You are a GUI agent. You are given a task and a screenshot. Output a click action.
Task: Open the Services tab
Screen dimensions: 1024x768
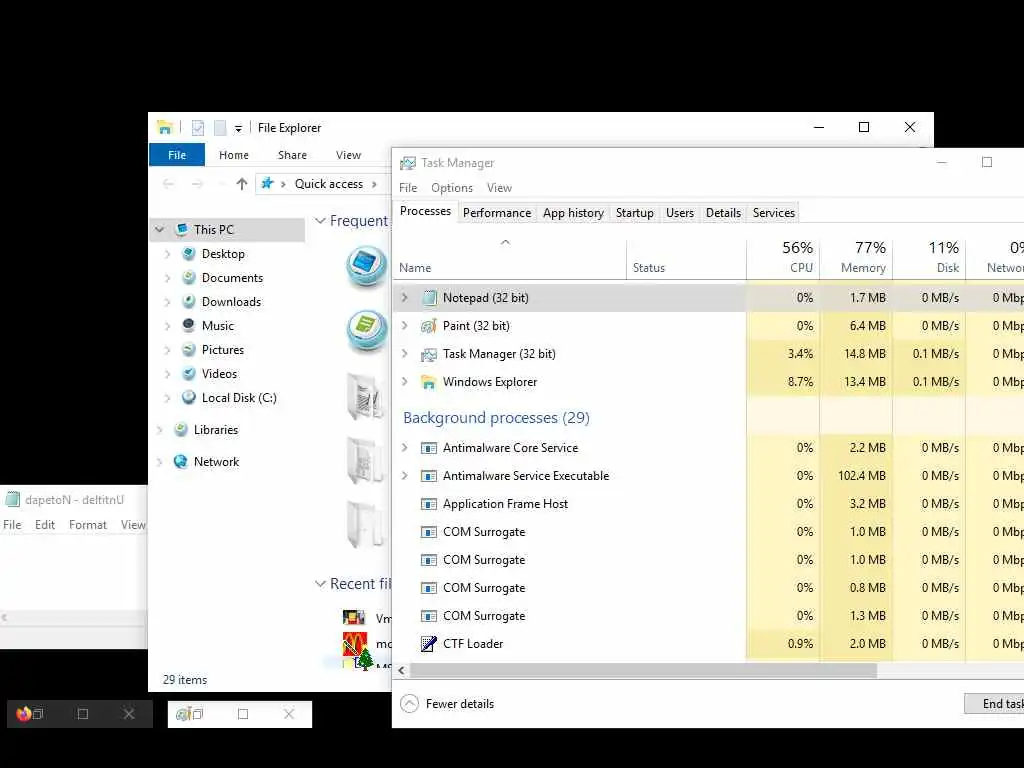[774, 213]
